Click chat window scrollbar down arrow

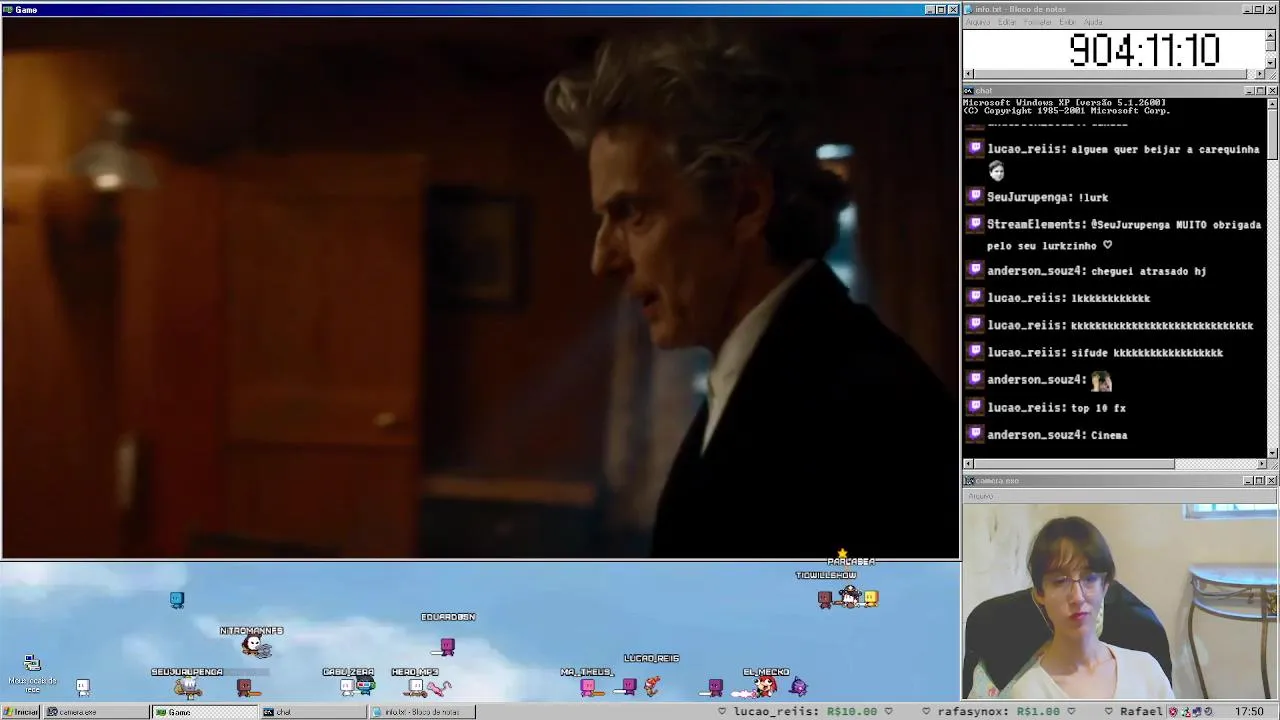1272,453
